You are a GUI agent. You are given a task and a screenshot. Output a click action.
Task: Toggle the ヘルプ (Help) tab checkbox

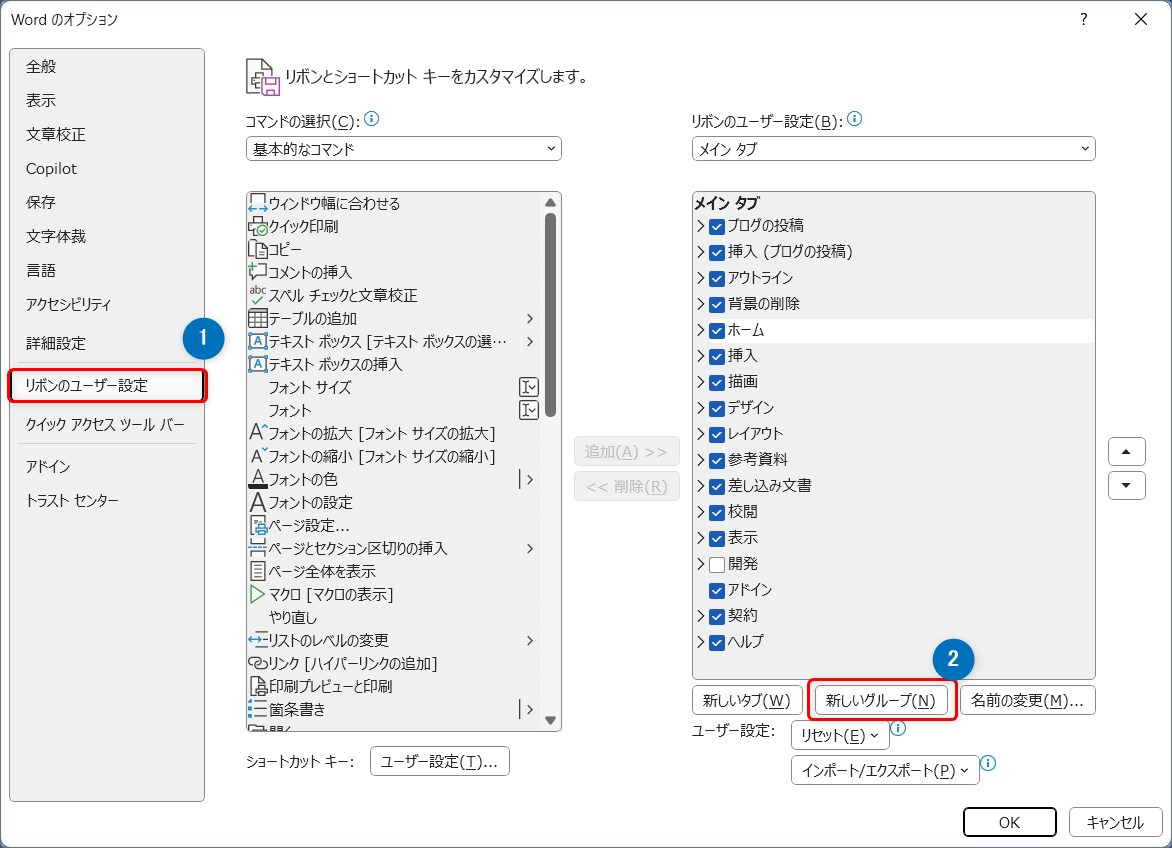(x=716, y=642)
